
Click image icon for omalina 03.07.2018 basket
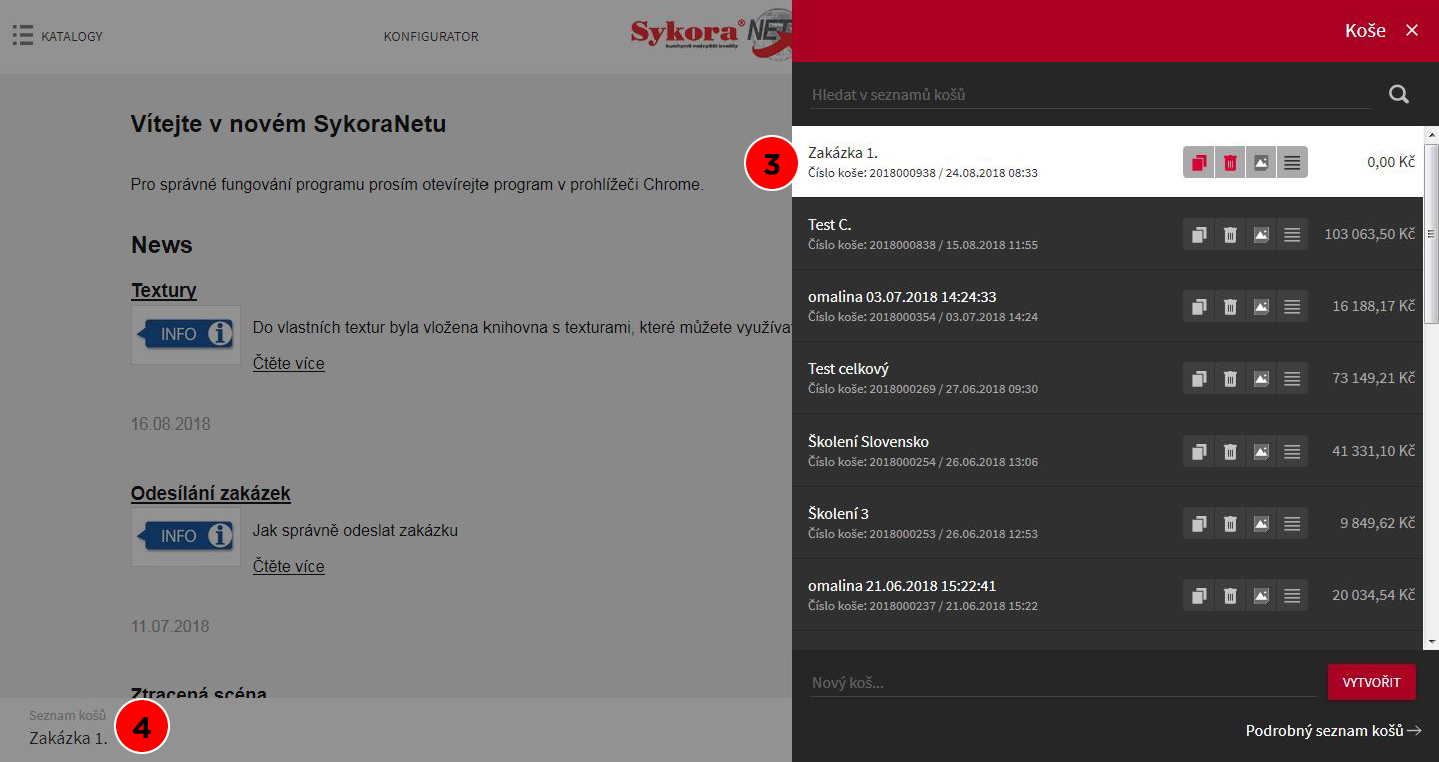(1261, 307)
